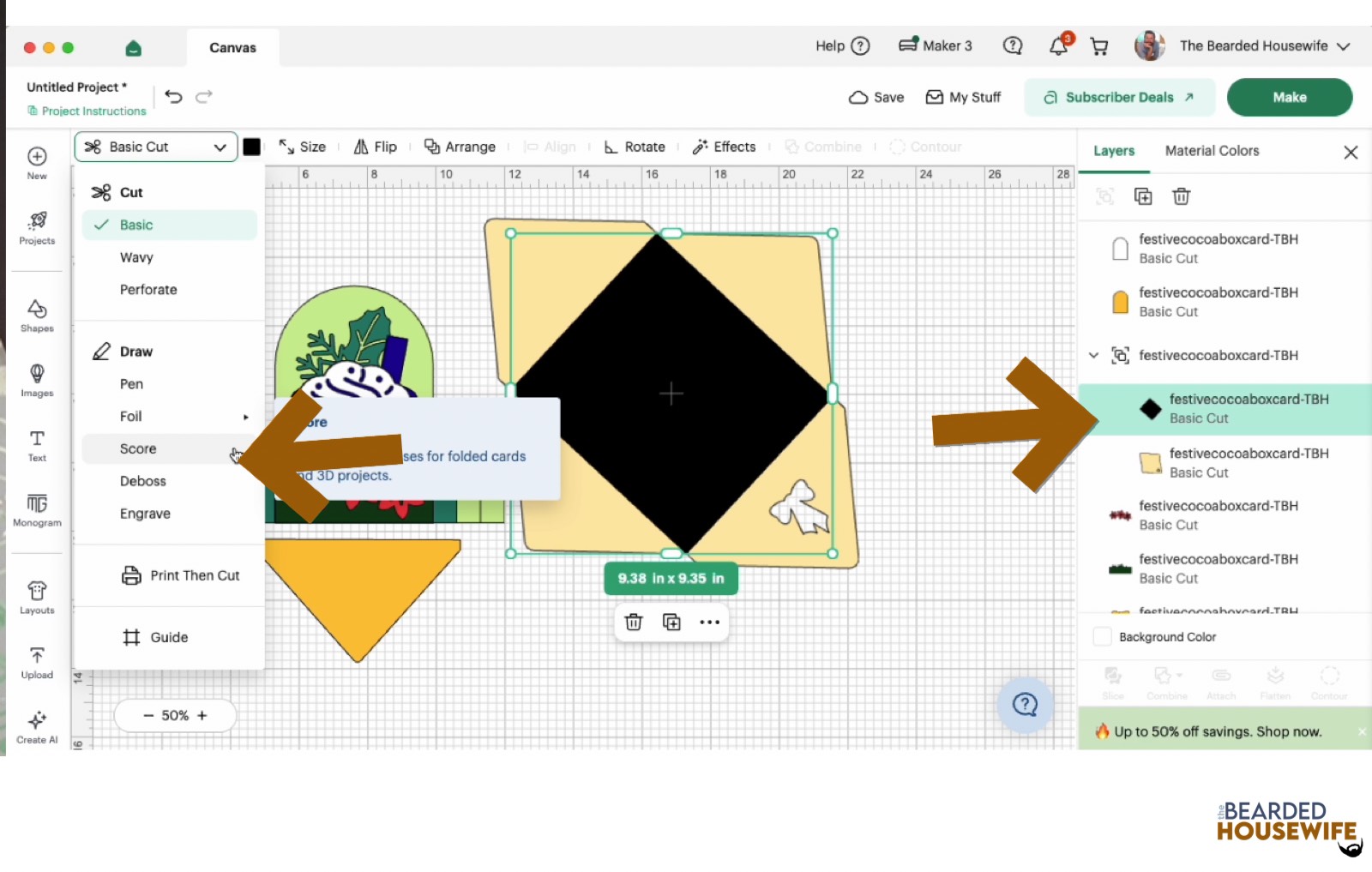The width and height of the screenshot is (1372, 872).
Task: Save the project
Action: pyautogui.click(x=876, y=97)
